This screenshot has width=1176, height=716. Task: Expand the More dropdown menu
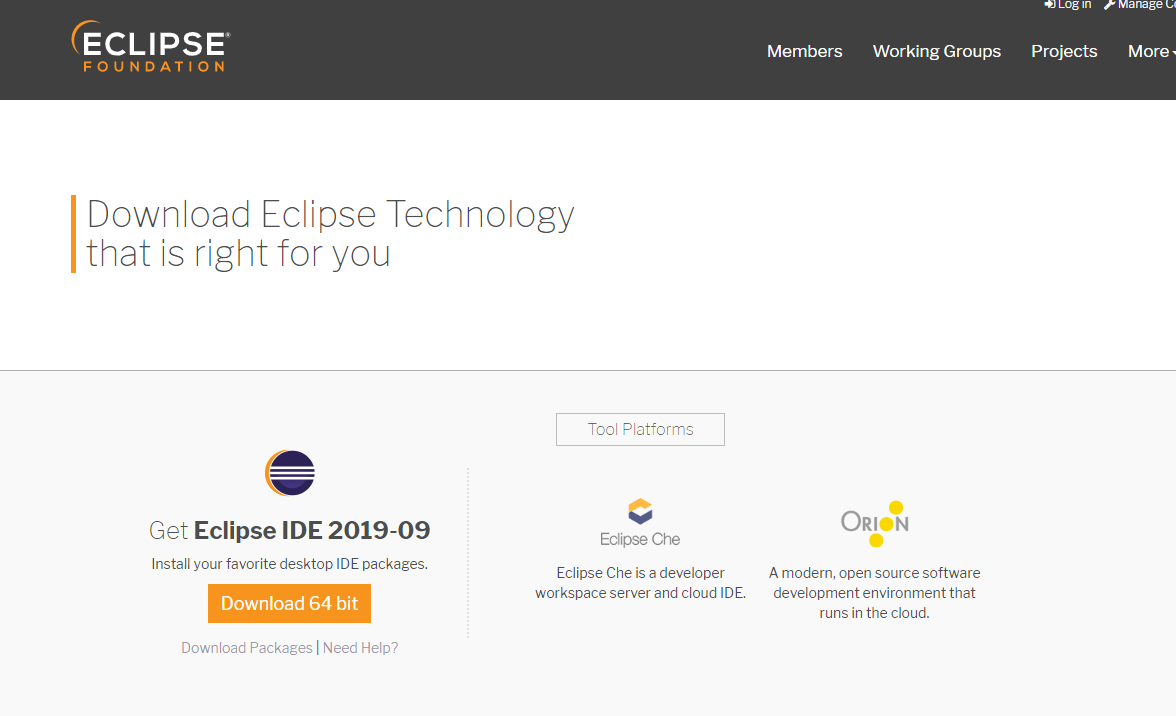click(x=1151, y=51)
